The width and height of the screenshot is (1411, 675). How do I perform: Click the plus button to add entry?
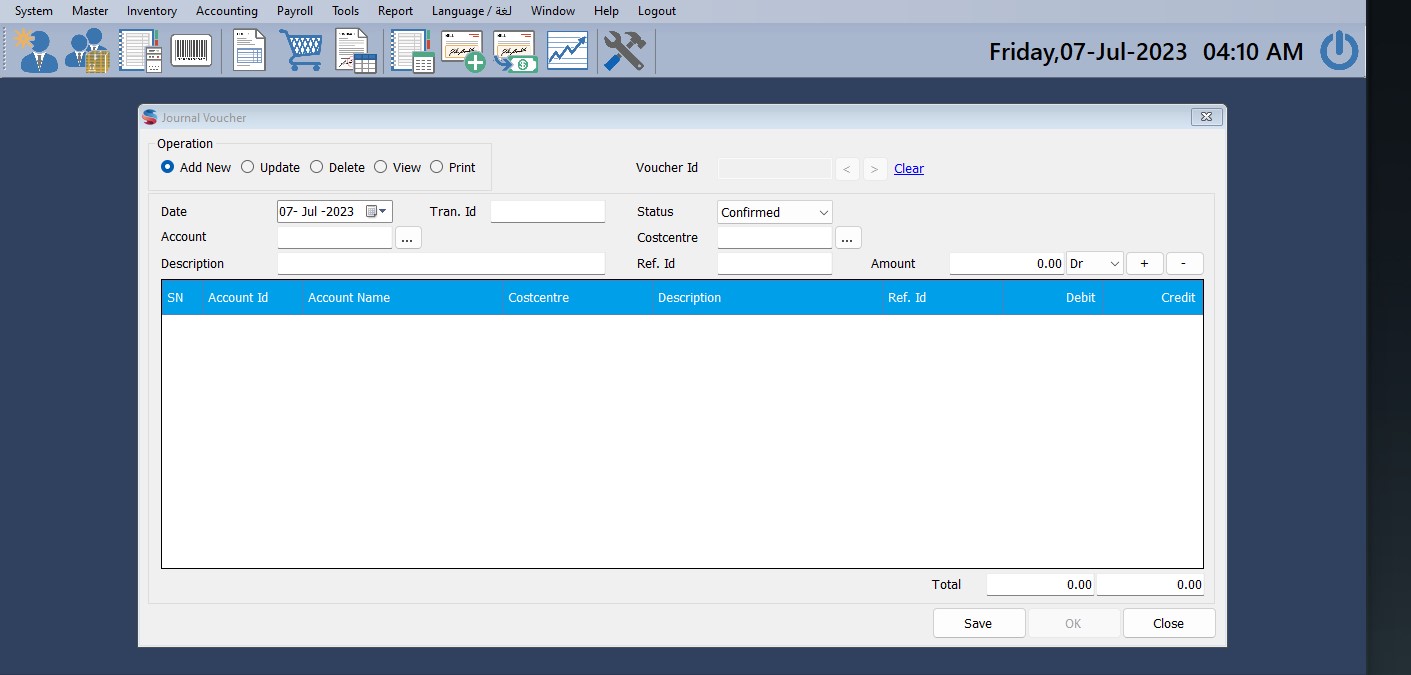click(1145, 263)
